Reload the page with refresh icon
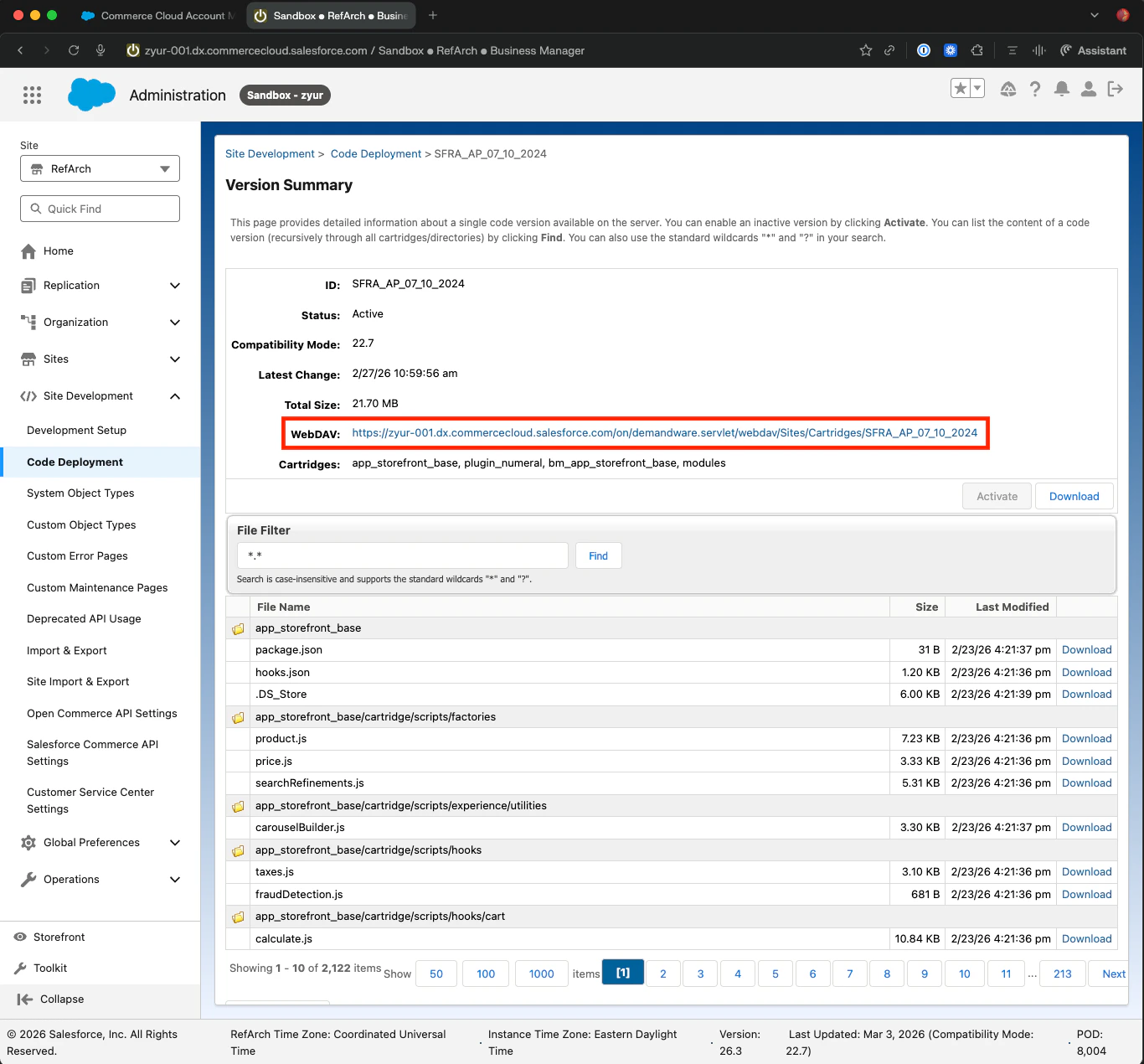 pos(74,50)
